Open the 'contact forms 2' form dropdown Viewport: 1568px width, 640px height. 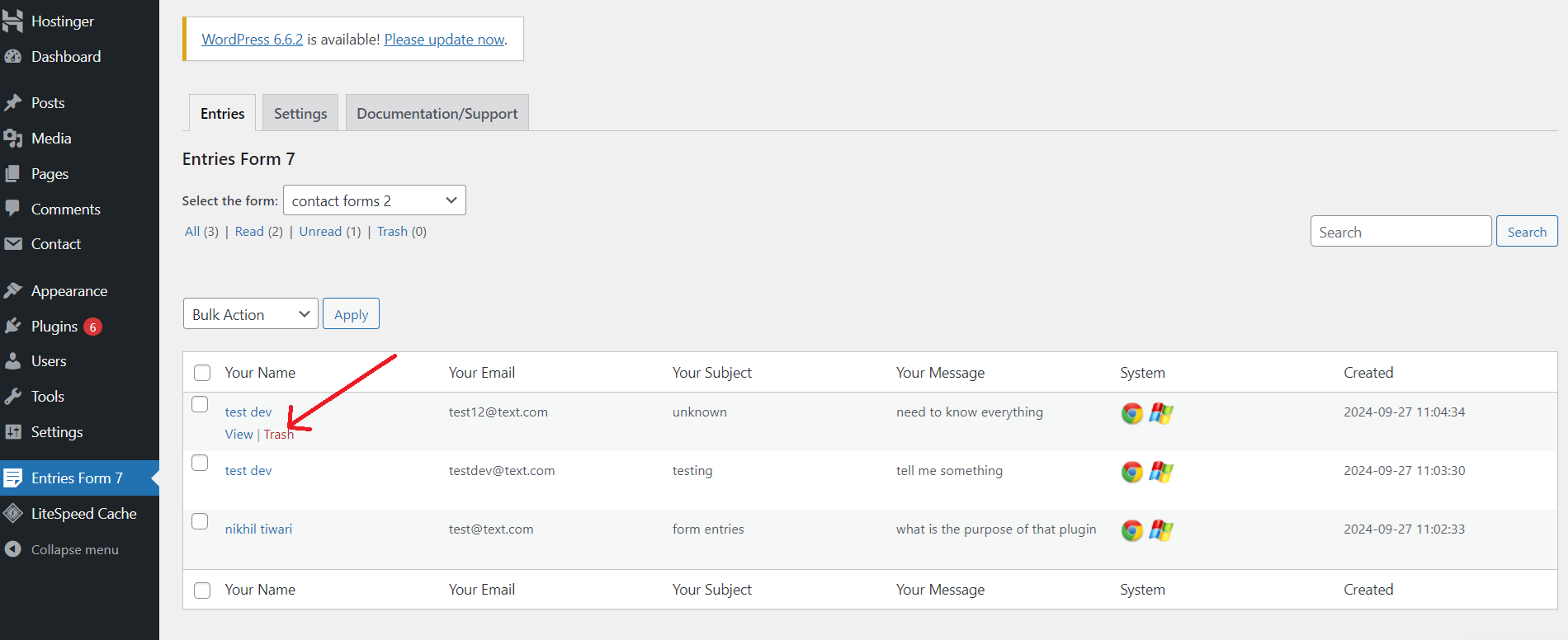[x=374, y=200]
